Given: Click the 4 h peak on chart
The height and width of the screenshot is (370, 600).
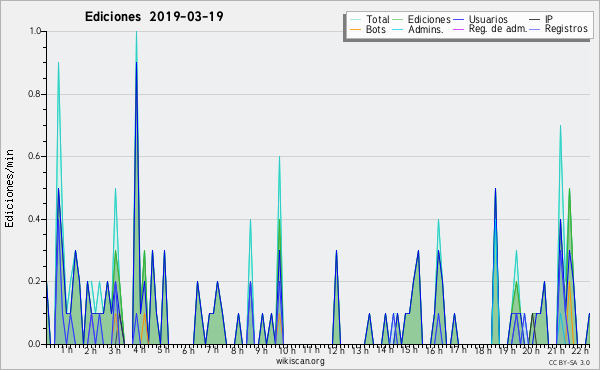Looking at the screenshot, I should coord(137,33).
